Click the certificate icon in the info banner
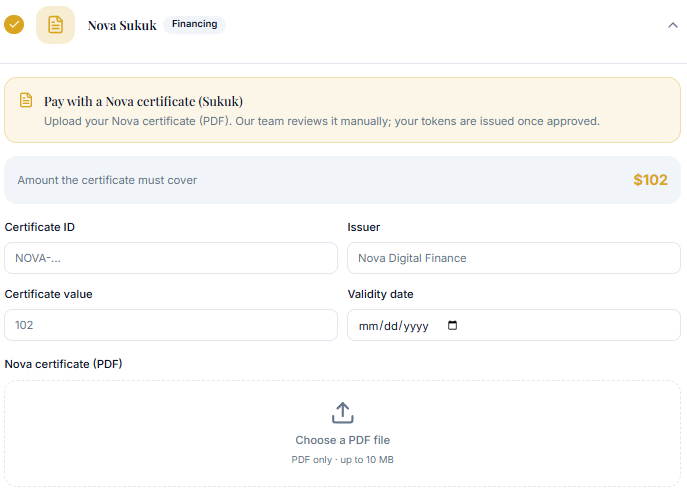Viewport: 687px width, 495px height. pyautogui.click(x=26, y=100)
